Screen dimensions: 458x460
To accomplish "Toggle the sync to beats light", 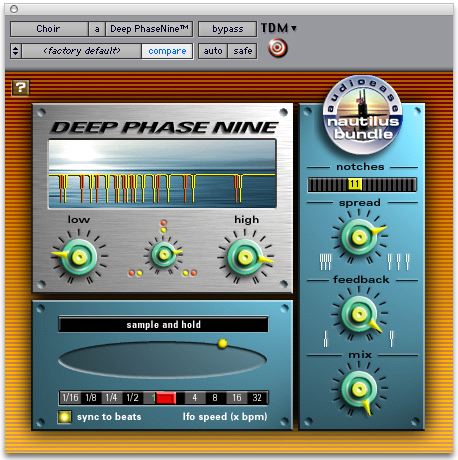I will click(64, 417).
